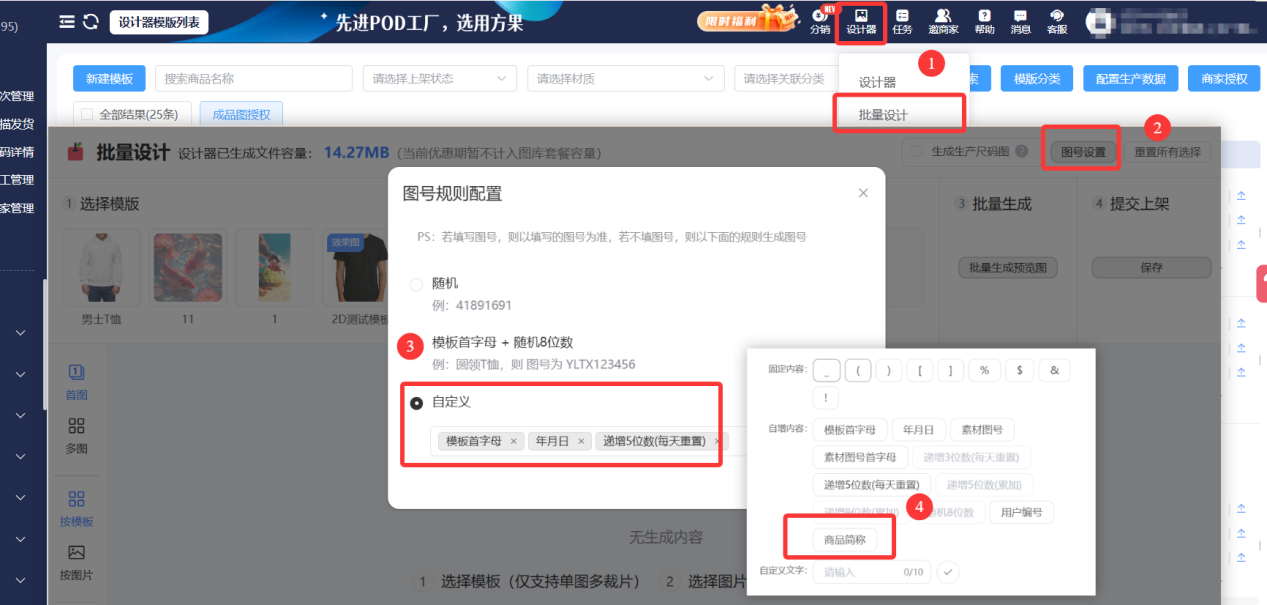Close the 图号规则配置 dialog
Viewport: 1267px width, 605px height.
coord(864,193)
